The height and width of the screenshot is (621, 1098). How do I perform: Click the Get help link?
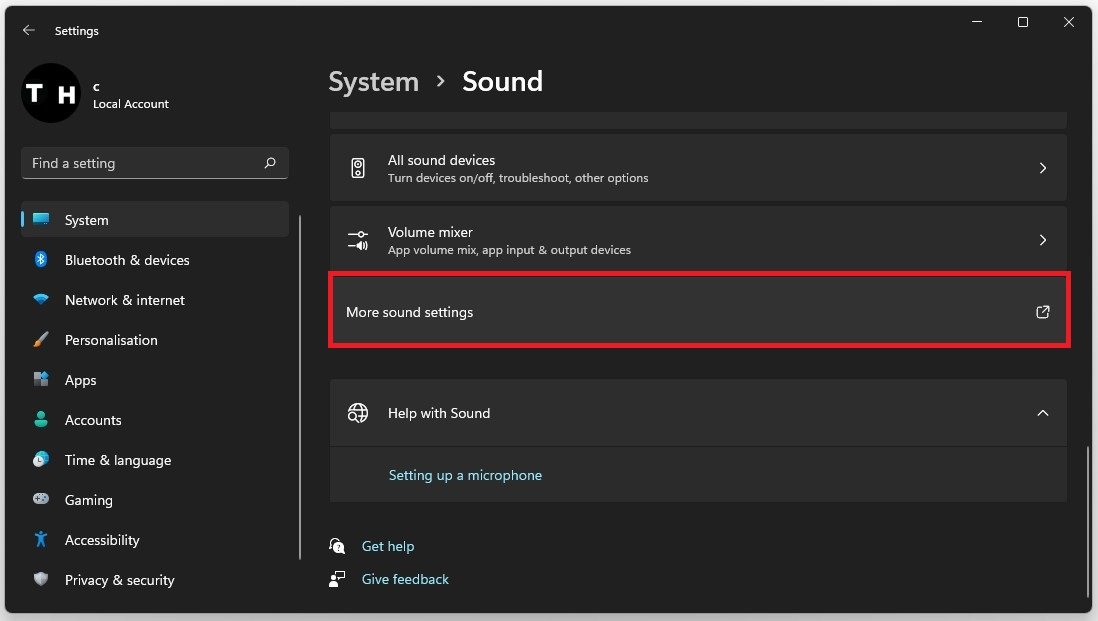click(387, 546)
